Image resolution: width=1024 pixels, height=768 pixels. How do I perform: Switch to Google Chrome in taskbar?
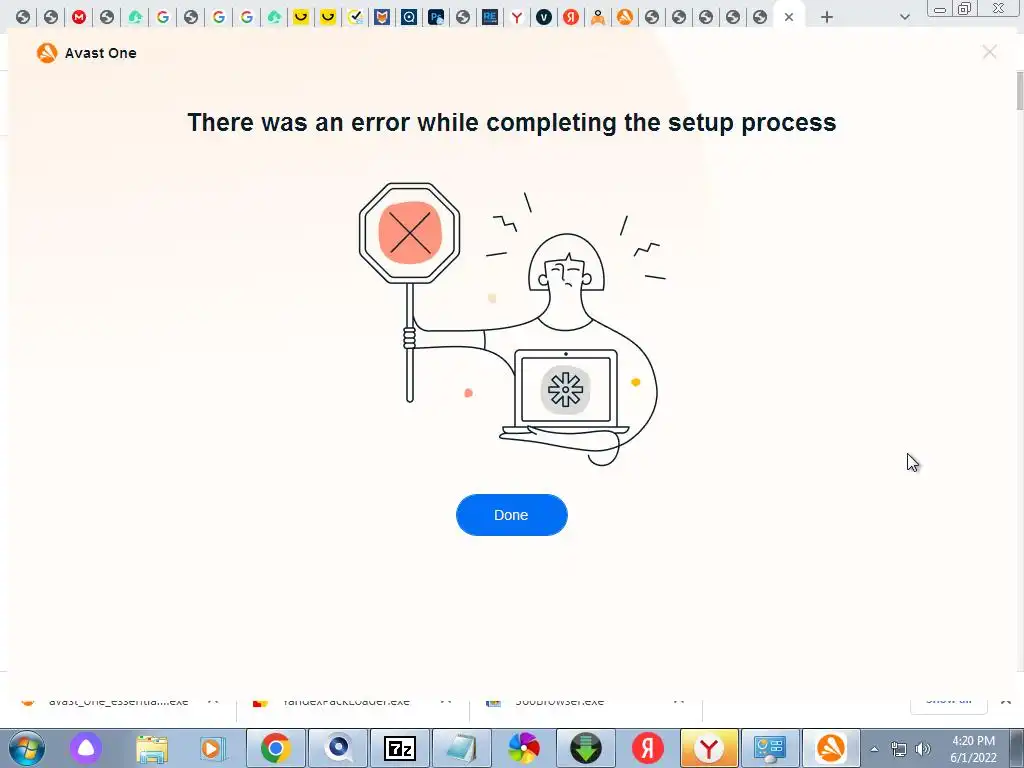click(x=276, y=748)
